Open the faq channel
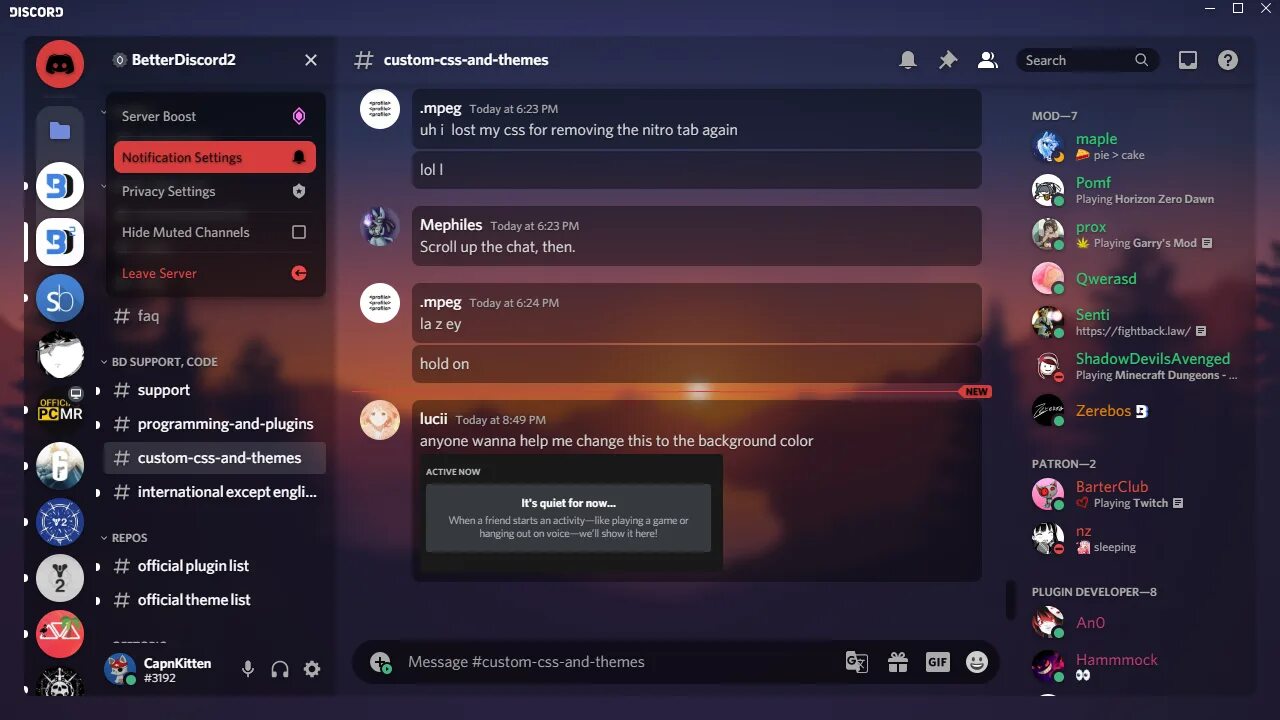Image resolution: width=1280 pixels, height=720 pixels. coord(215,316)
